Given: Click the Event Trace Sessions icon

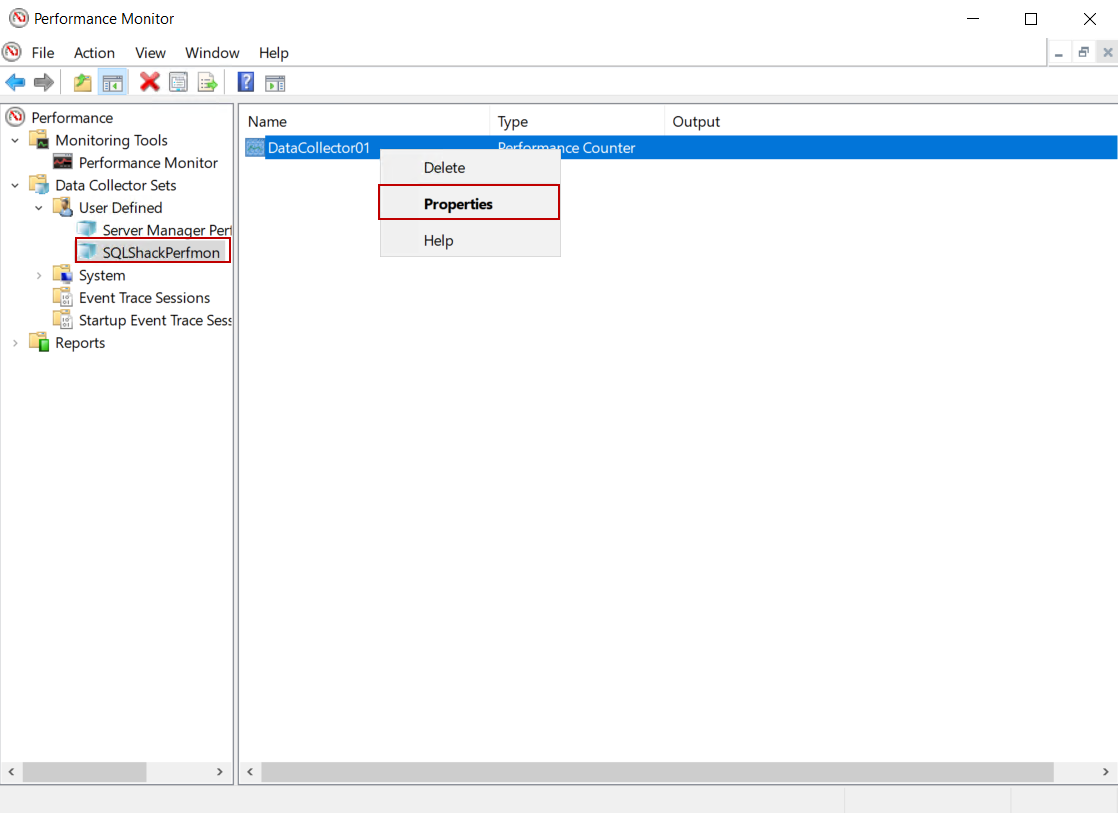Looking at the screenshot, I should point(63,297).
